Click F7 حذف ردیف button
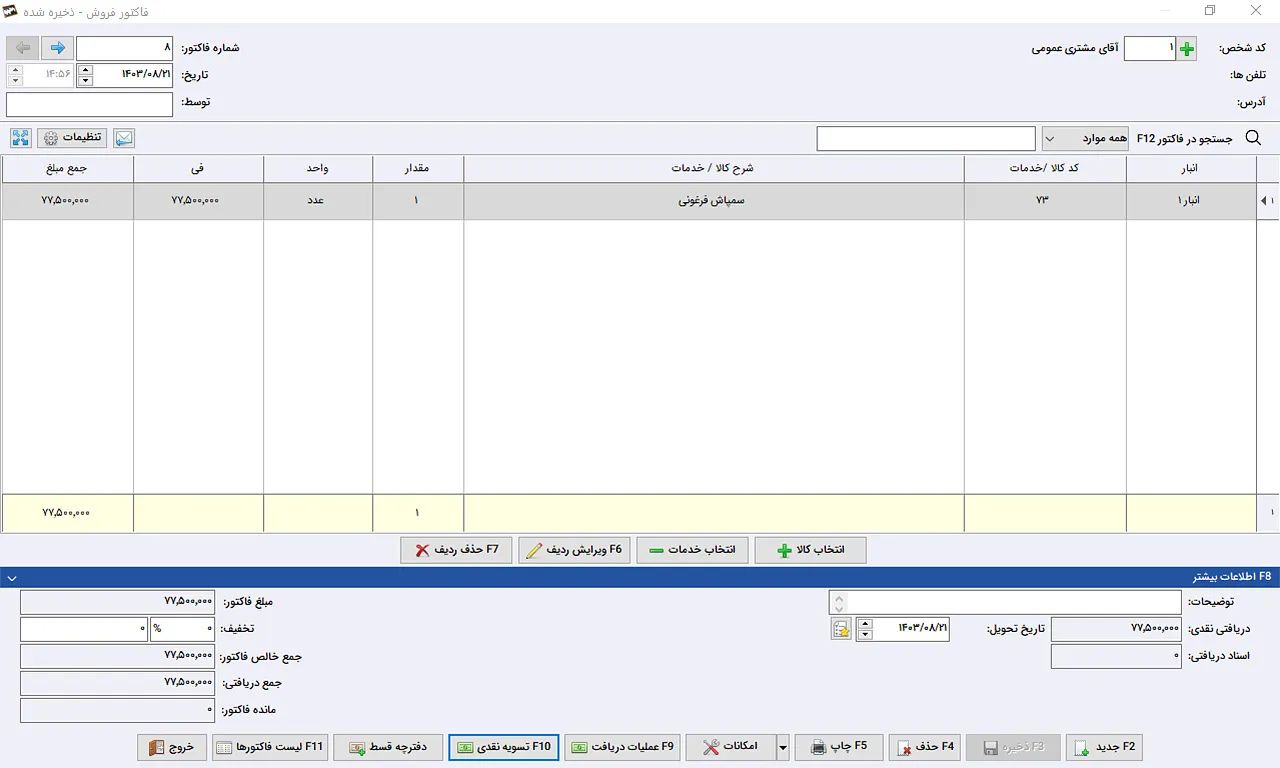Viewport: 1280px width, 768px height. (x=456, y=550)
